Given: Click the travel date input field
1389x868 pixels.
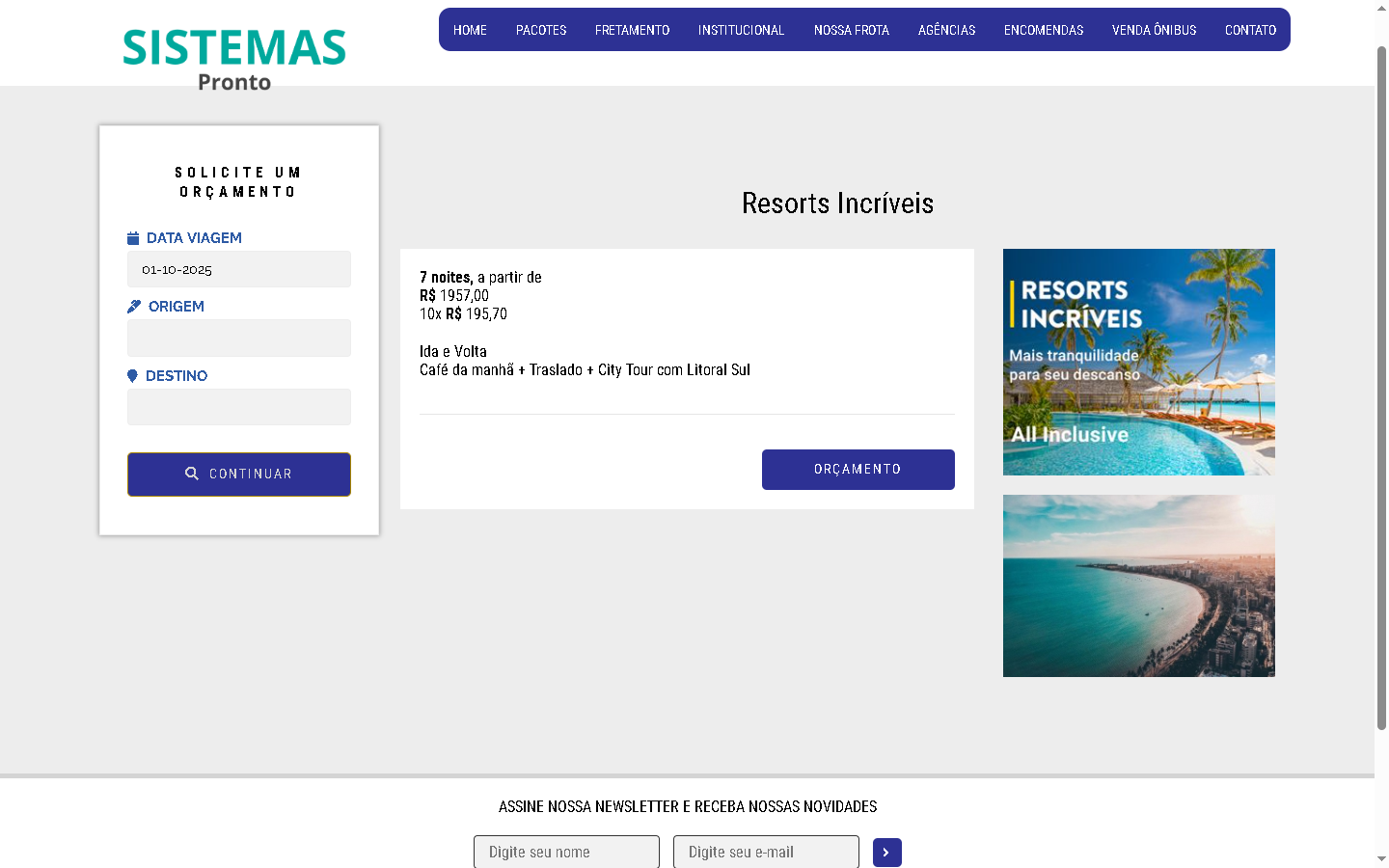Looking at the screenshot, I should (239, 270).
